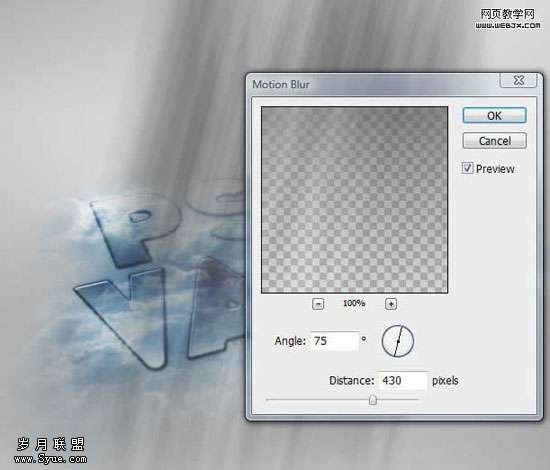Click the www.webjx.com watermark
550x470 pixels.
click(508, 25)
